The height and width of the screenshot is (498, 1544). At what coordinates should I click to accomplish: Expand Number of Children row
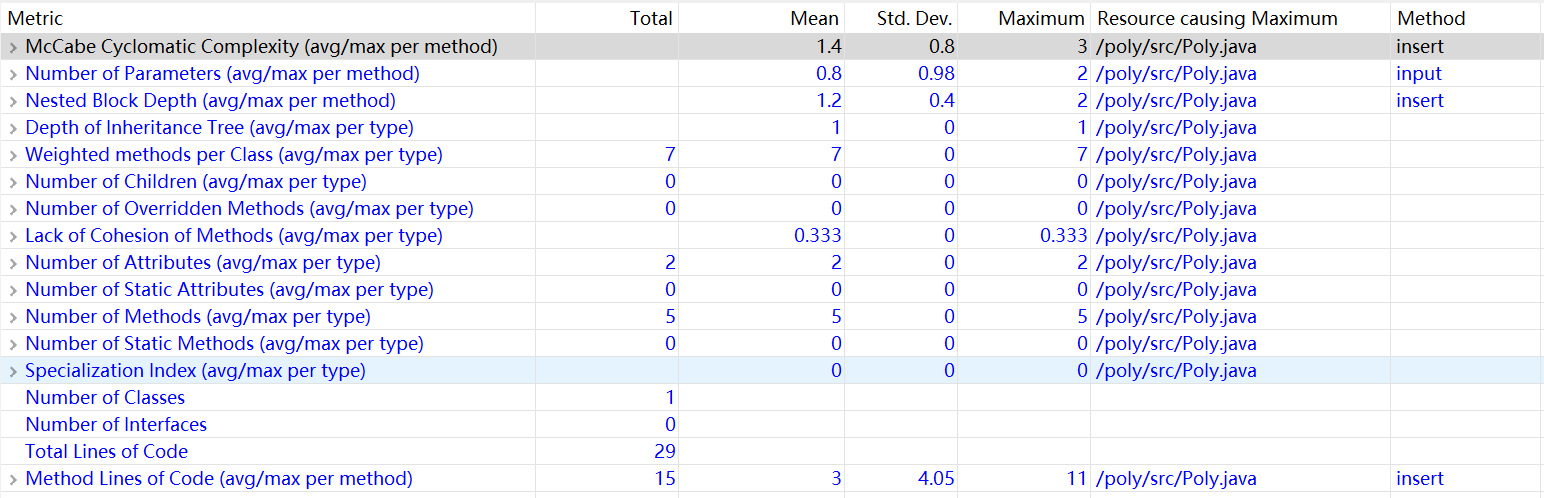point(12,182)
